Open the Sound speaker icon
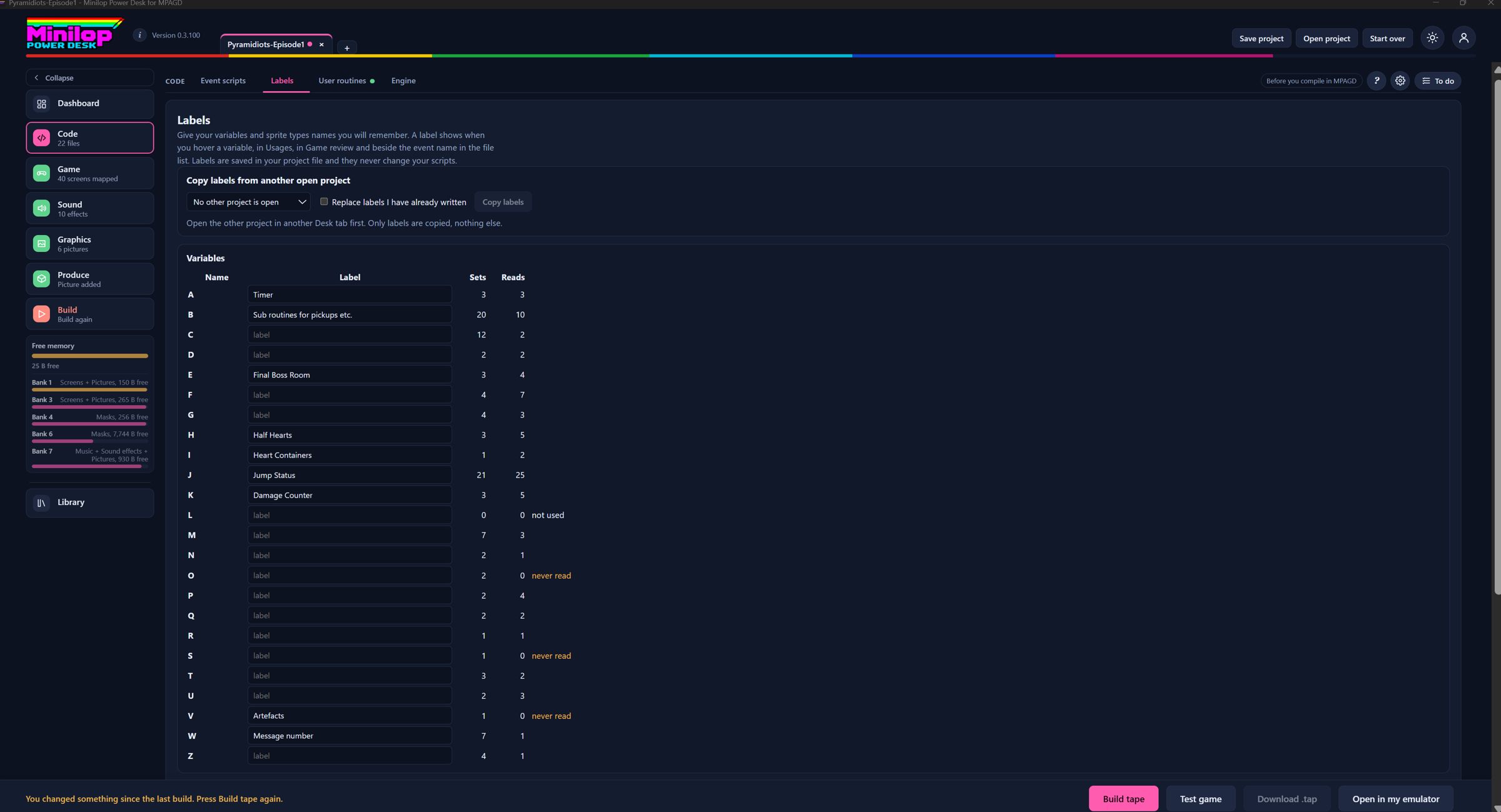 [x=41, y=208]
